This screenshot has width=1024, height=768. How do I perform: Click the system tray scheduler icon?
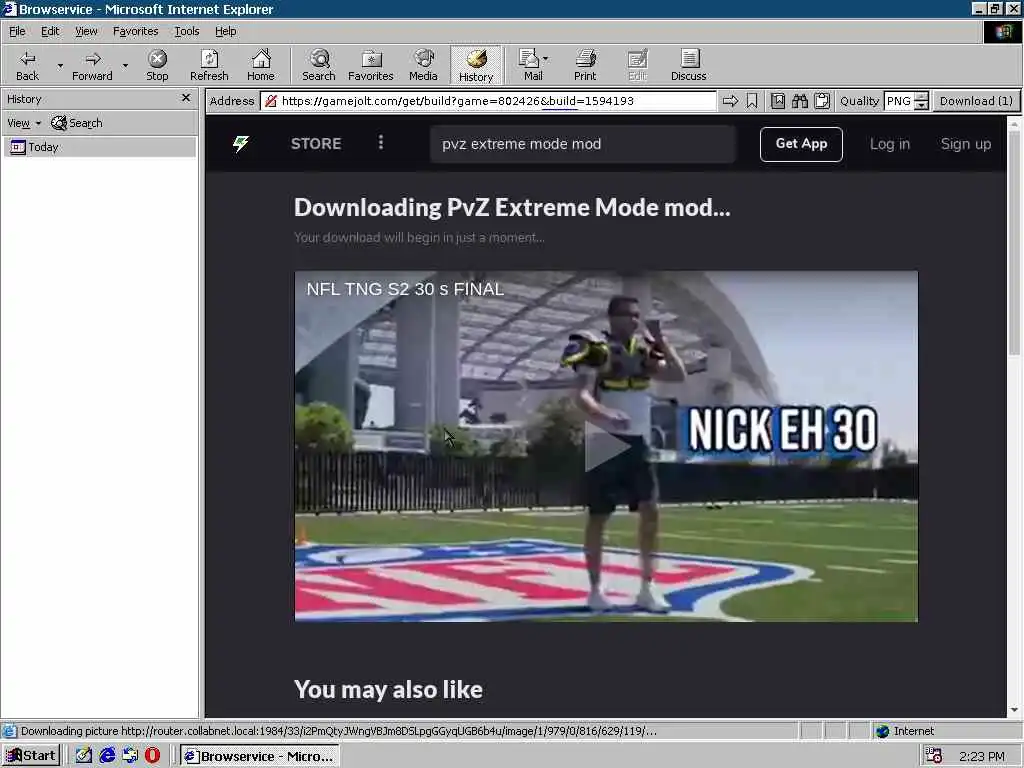click(933, 756)
